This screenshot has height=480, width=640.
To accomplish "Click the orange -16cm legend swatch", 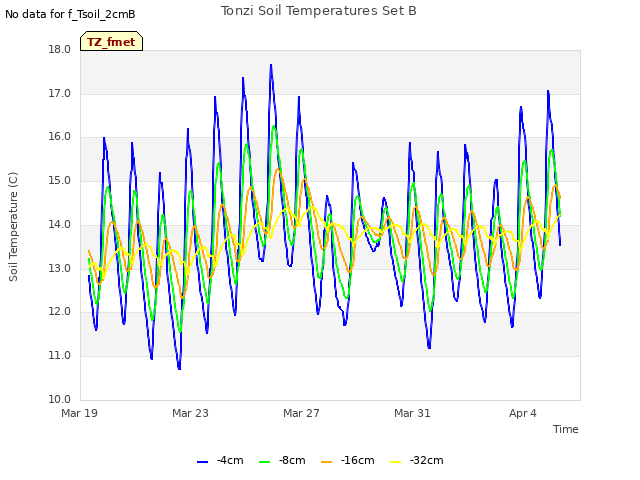I will pos(327,462).
